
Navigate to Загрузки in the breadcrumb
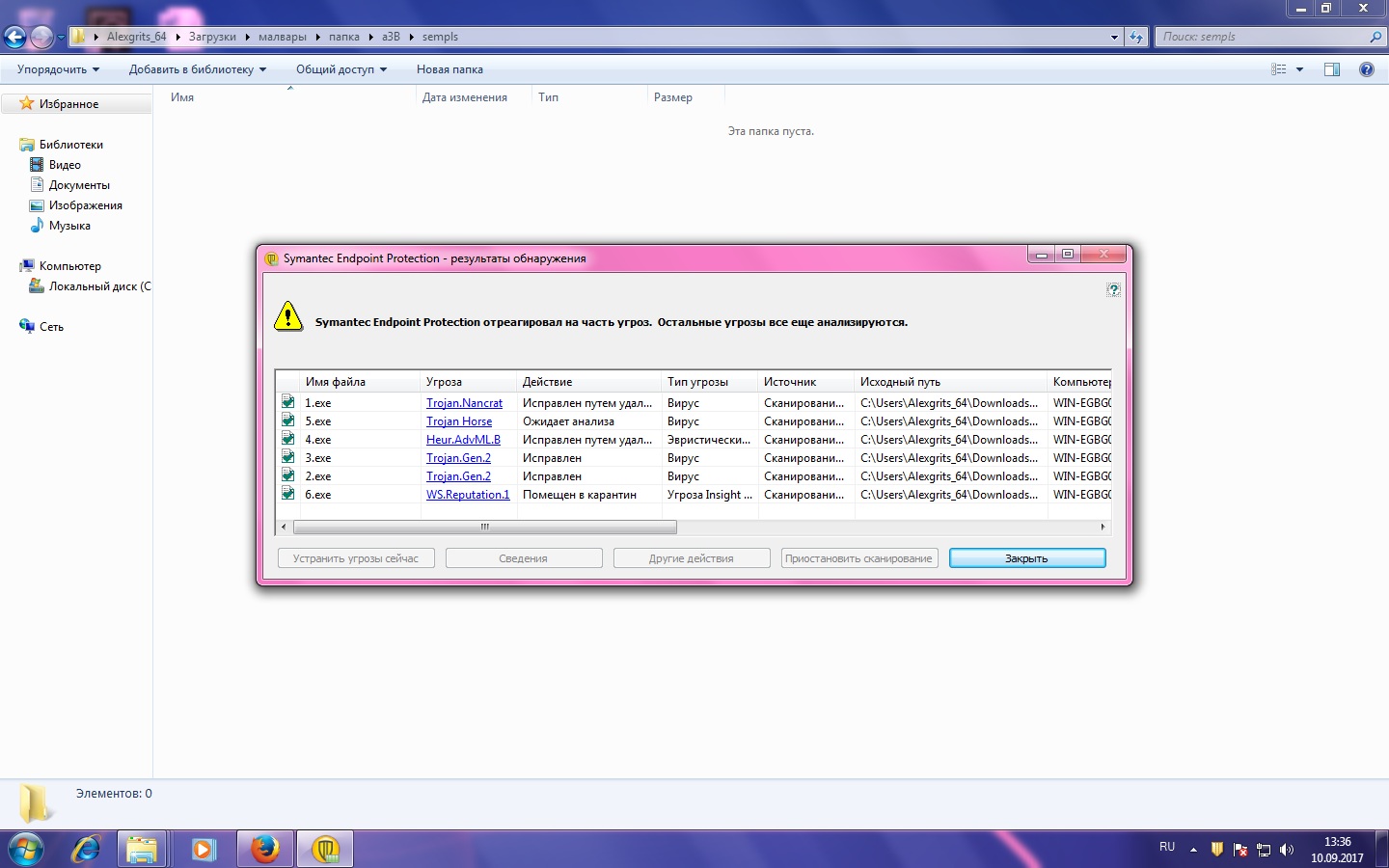click(x=212, y=37)
